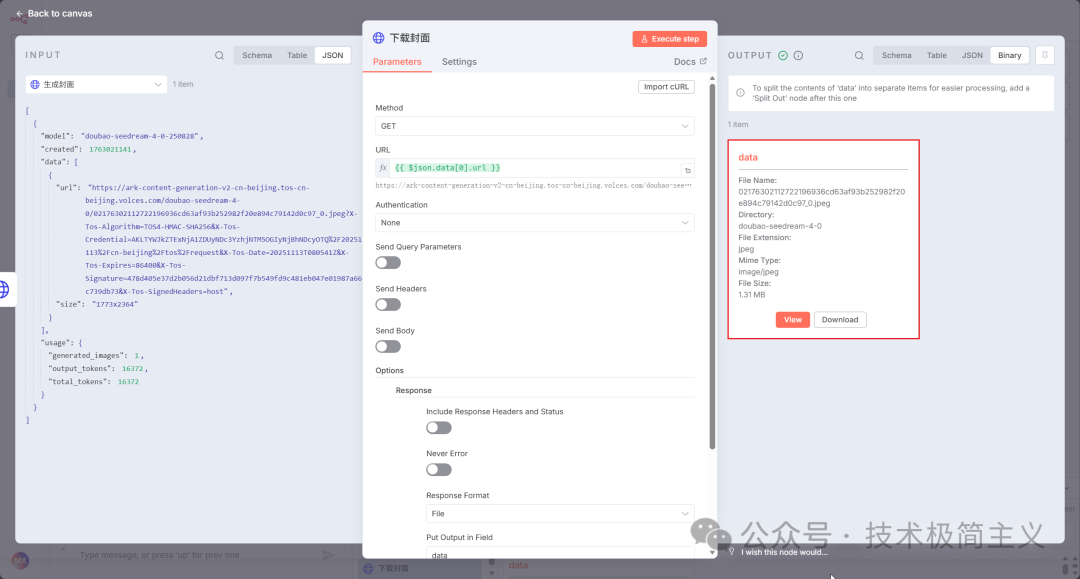Viewport: 1080px width, 579px height.
Task: Toggle the Never Error switch
Action: pos(439,470)
